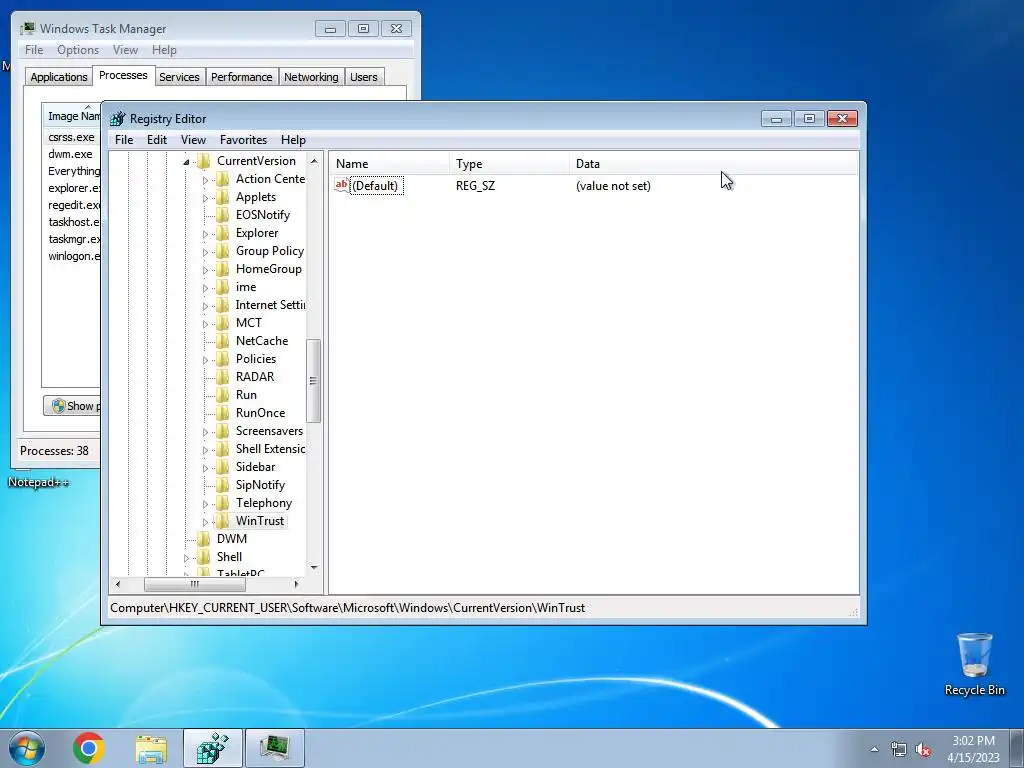Expand the Policies key arrow
This screenshot has height=768, width=1024.
(x=205, y=359)
